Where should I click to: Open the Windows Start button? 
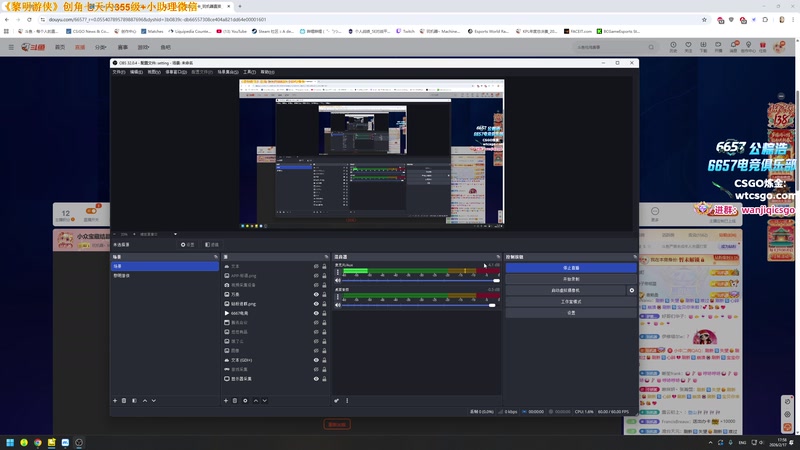click(10, 442)
